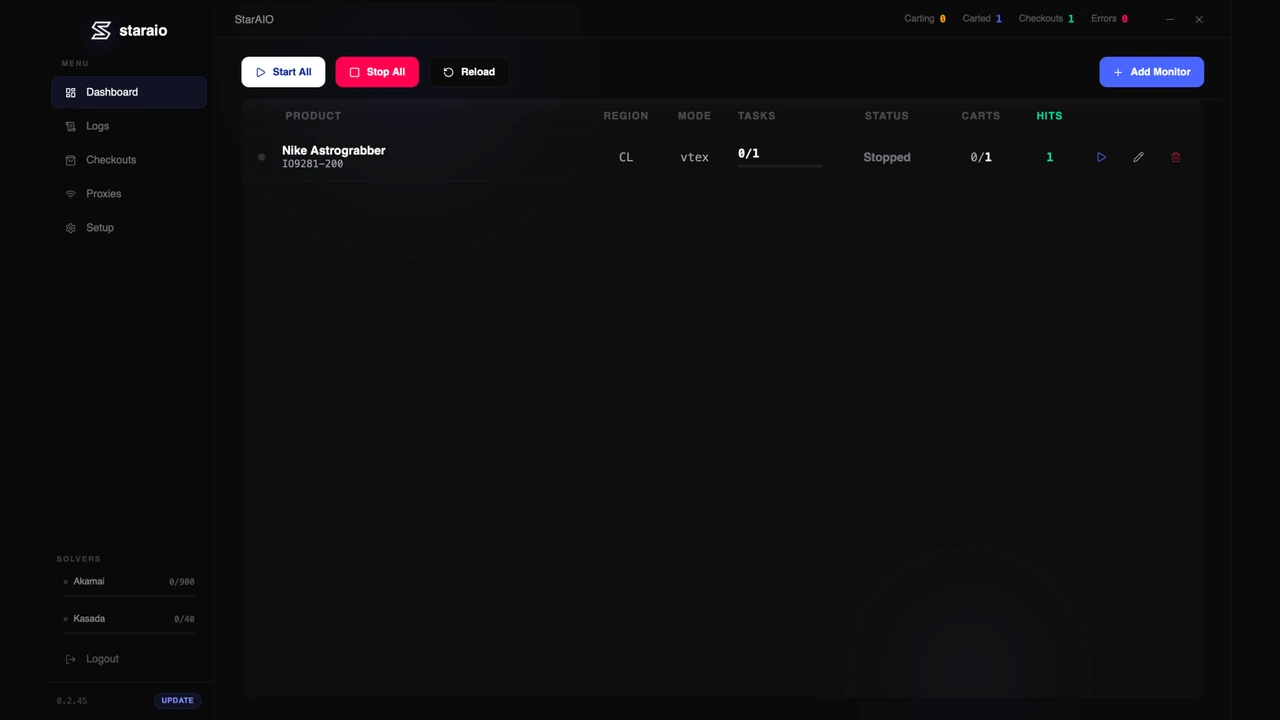Click the CARTS column header

tap(981, 116)
